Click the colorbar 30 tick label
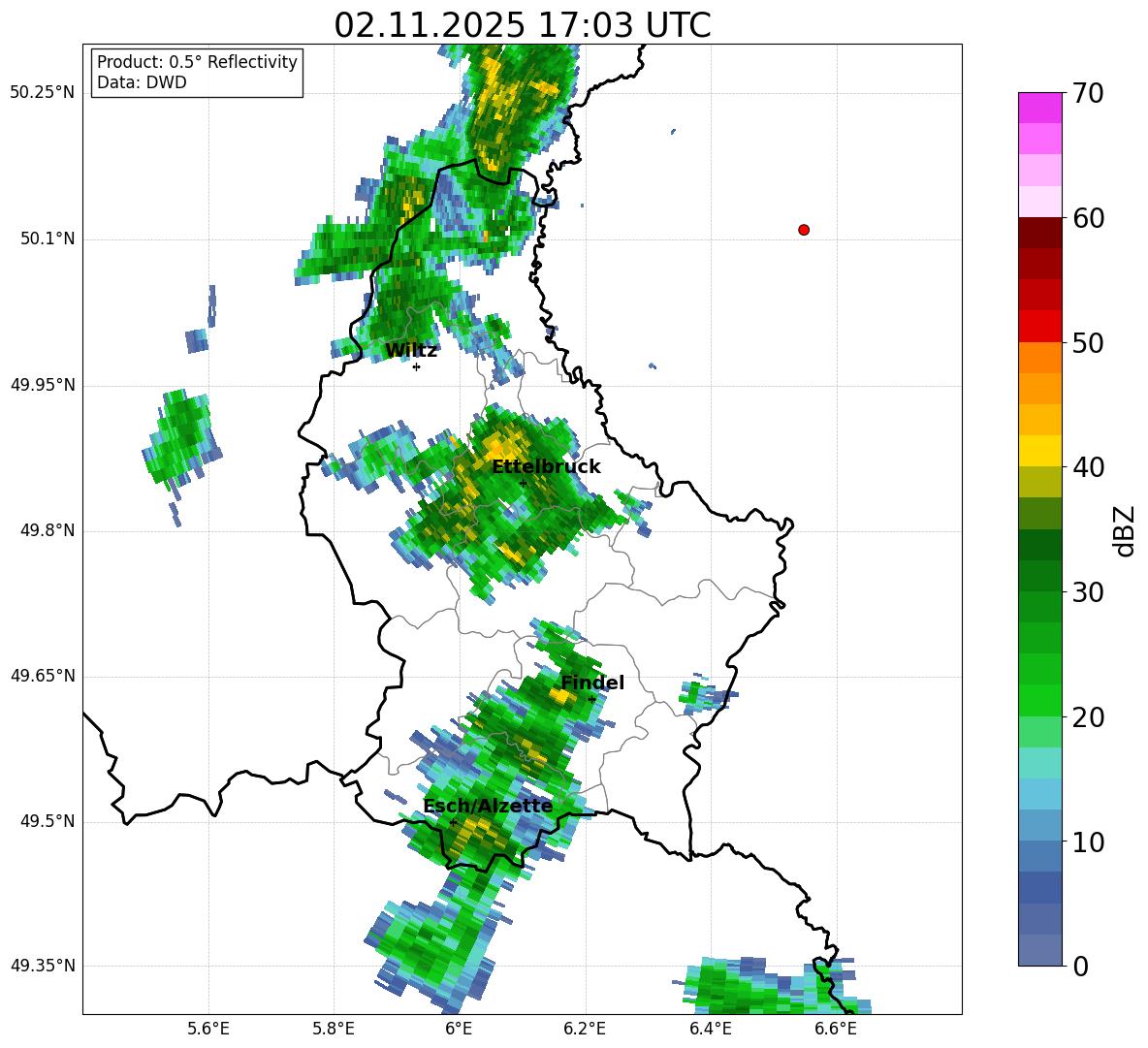Screen dimensions: 1148x1048 [1088, 592]
